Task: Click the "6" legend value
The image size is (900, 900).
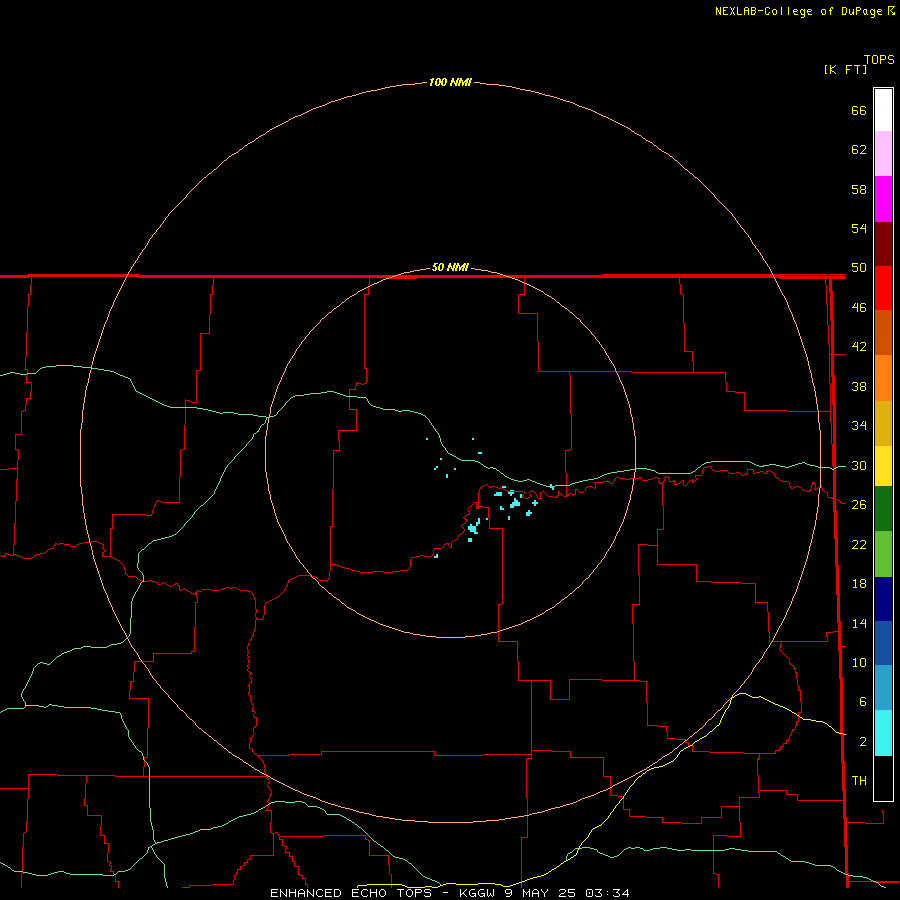Action: (862, 702)
